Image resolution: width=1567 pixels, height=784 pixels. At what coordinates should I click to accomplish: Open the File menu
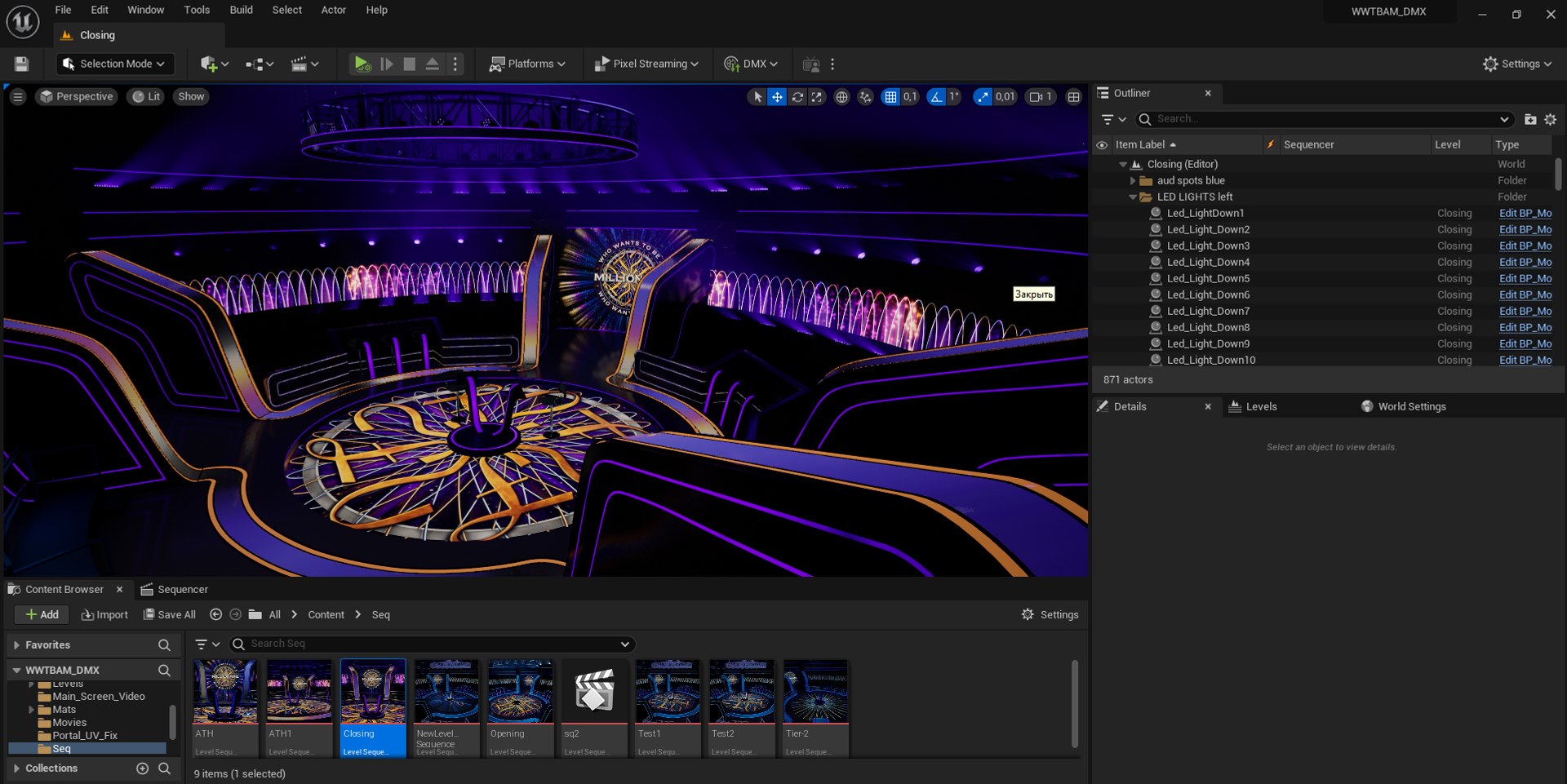[63, 10]
